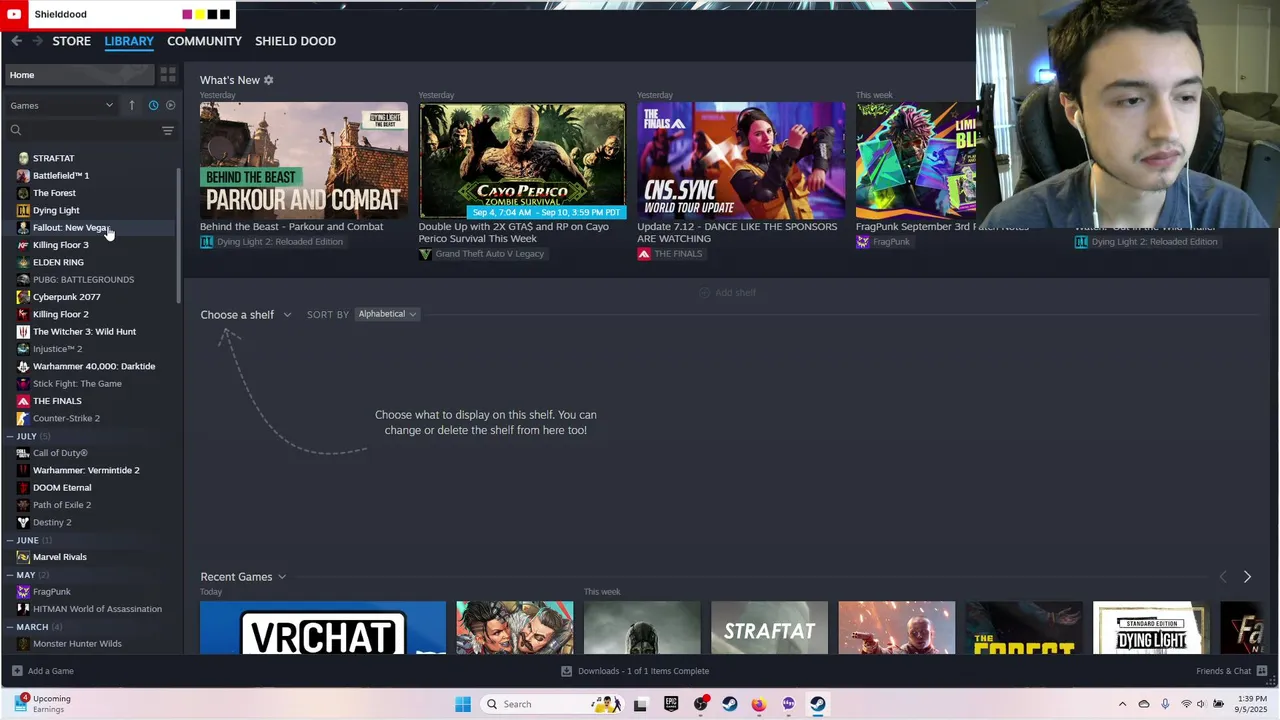Open Epic Games Launcher from taskbar
The image size is (1280, 720).
(671, 704)
